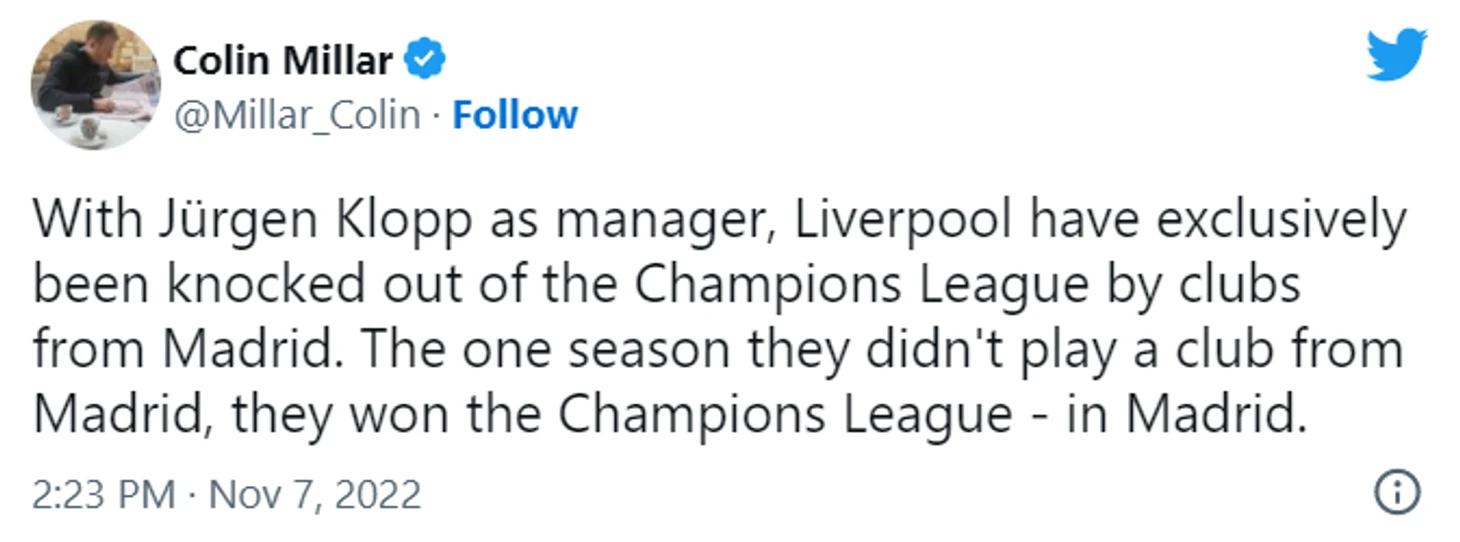Click the Colin Millar display name
This screenshot has width=1460, height=542.
point(283,62)
